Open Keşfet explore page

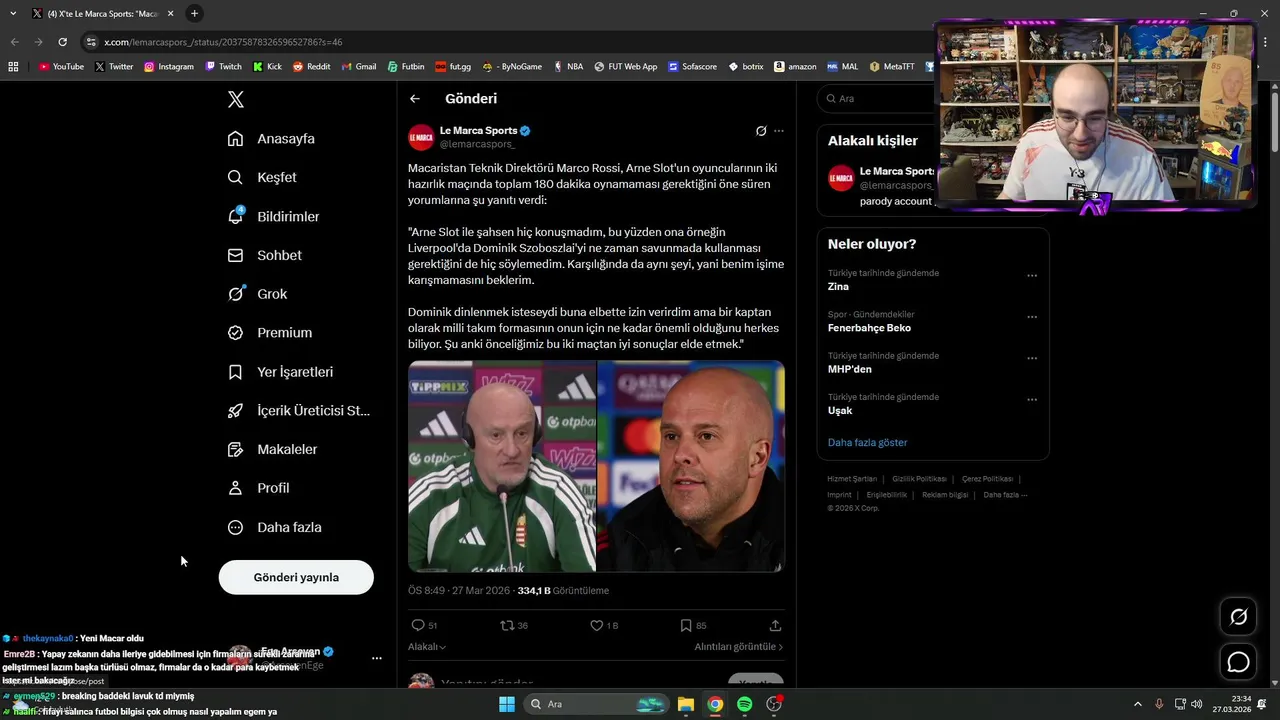tap(262, 177)
